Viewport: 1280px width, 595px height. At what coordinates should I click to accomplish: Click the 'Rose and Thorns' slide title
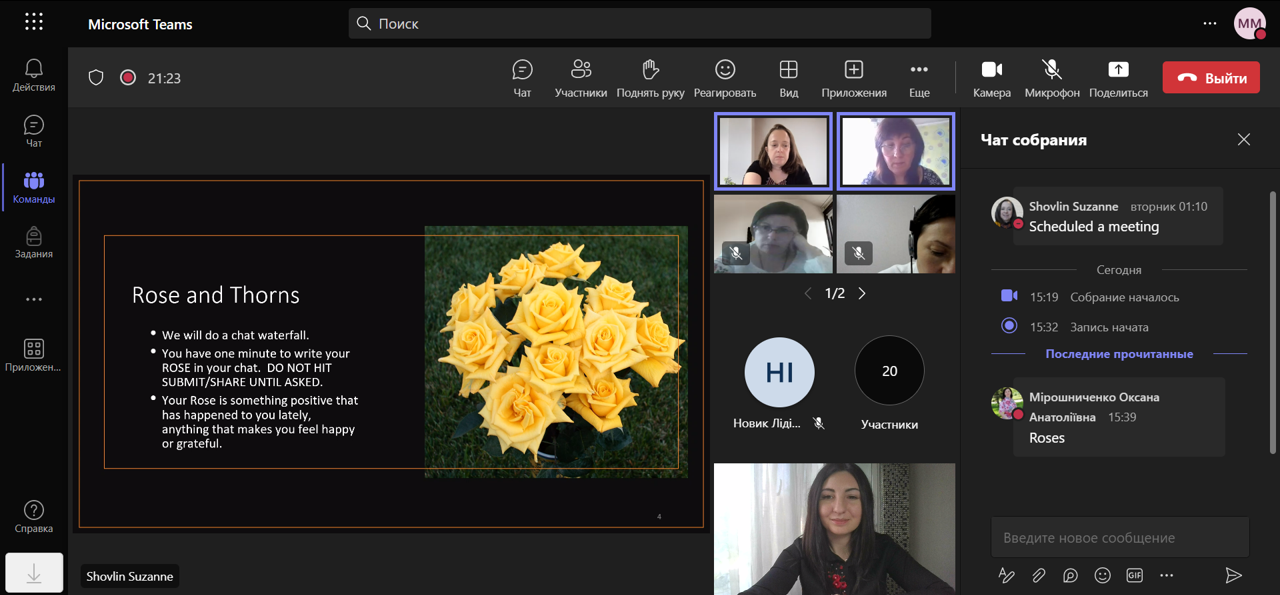coord(216,295)
